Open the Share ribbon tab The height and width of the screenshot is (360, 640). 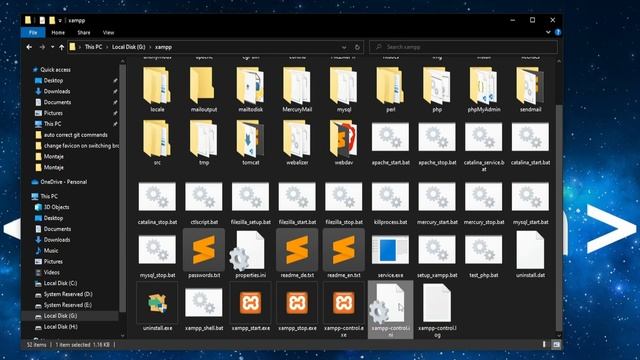(x=84, y=33)
